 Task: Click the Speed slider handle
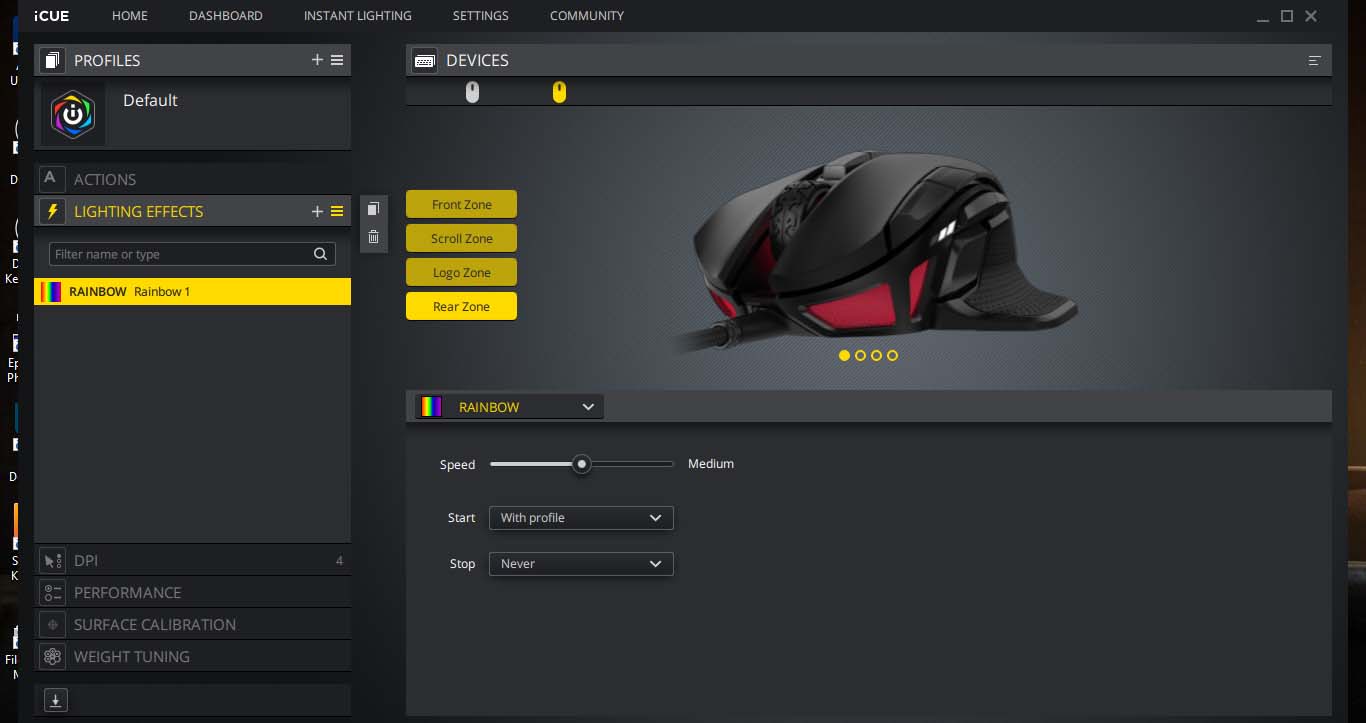(x=581, y=464)
